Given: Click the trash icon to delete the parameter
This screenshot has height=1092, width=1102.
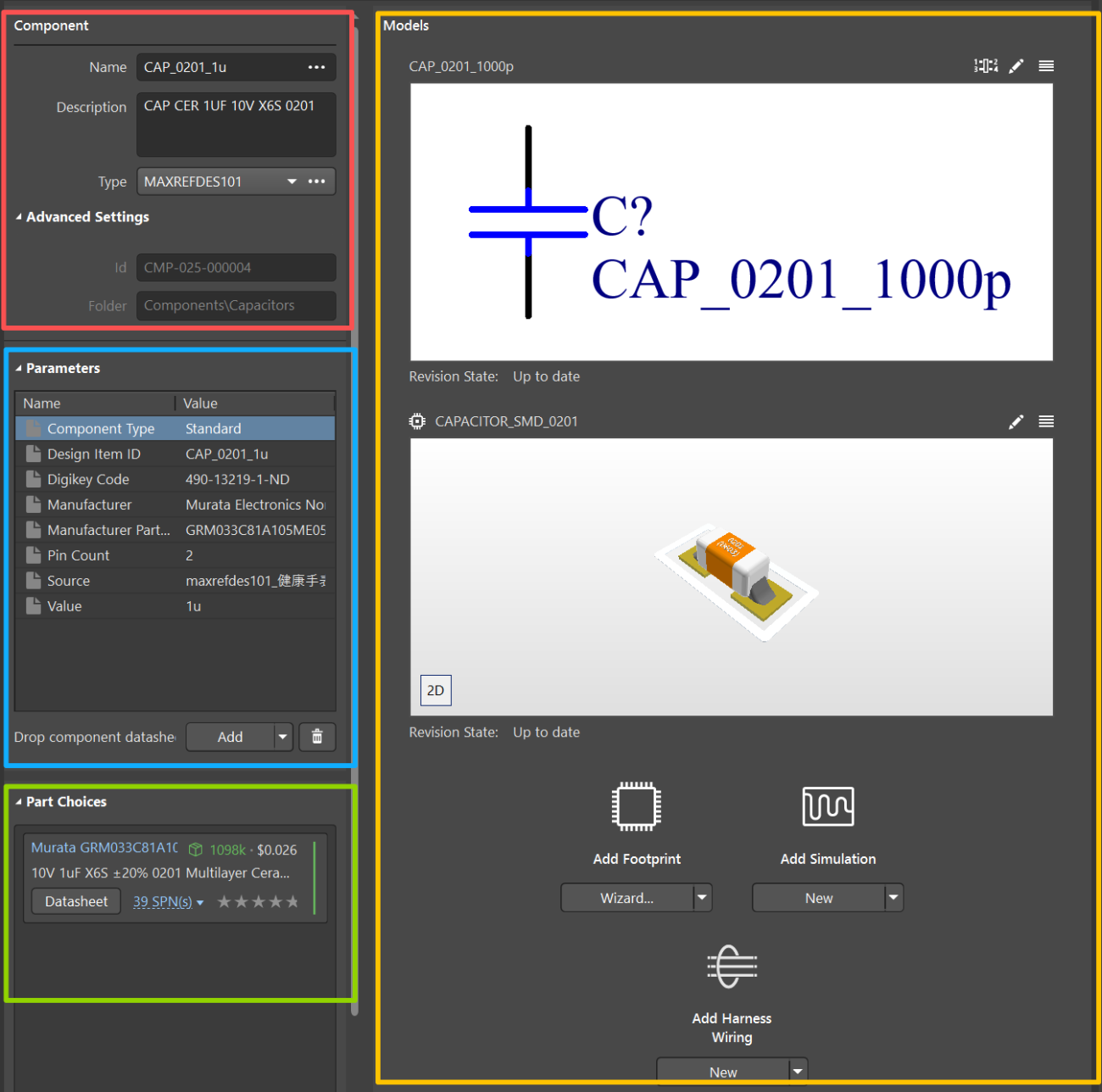Looking at the screenshot, I should coord(317,737).
